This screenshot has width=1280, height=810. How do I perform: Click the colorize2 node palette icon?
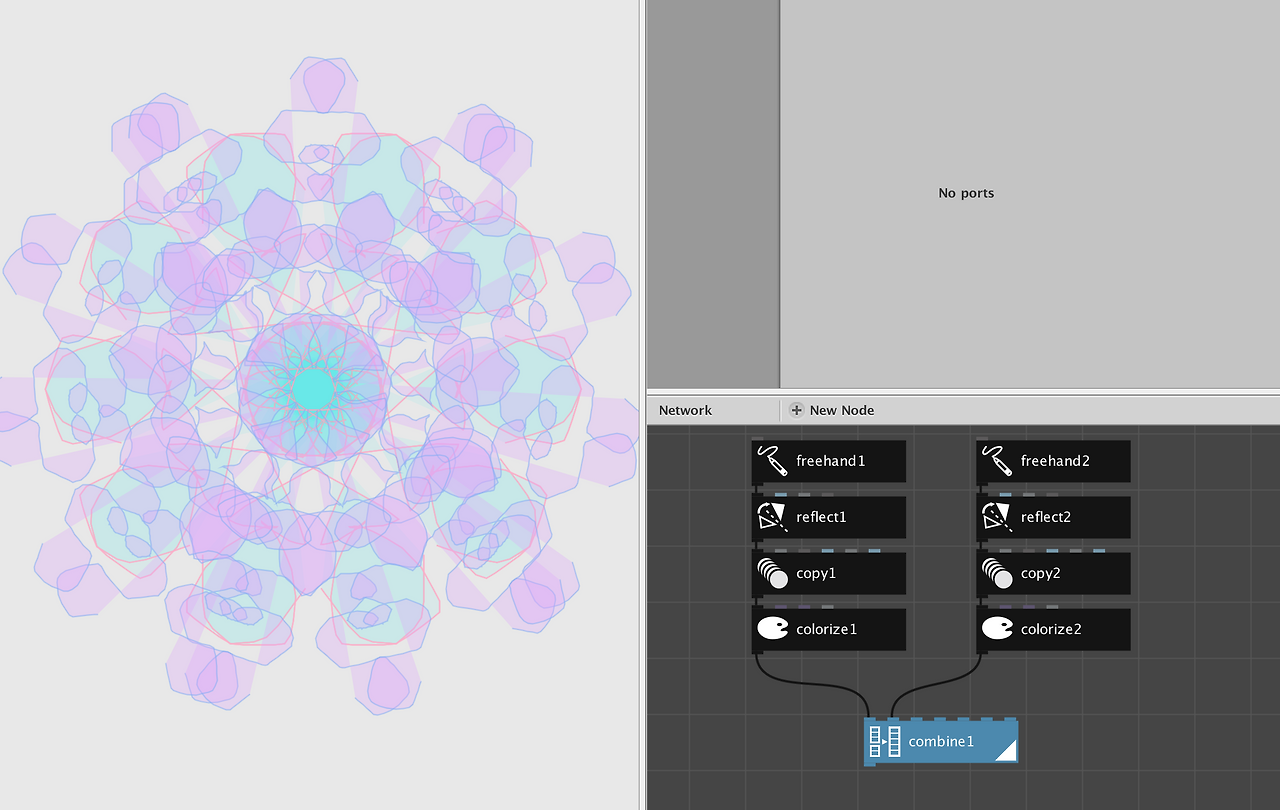point(996,629)
